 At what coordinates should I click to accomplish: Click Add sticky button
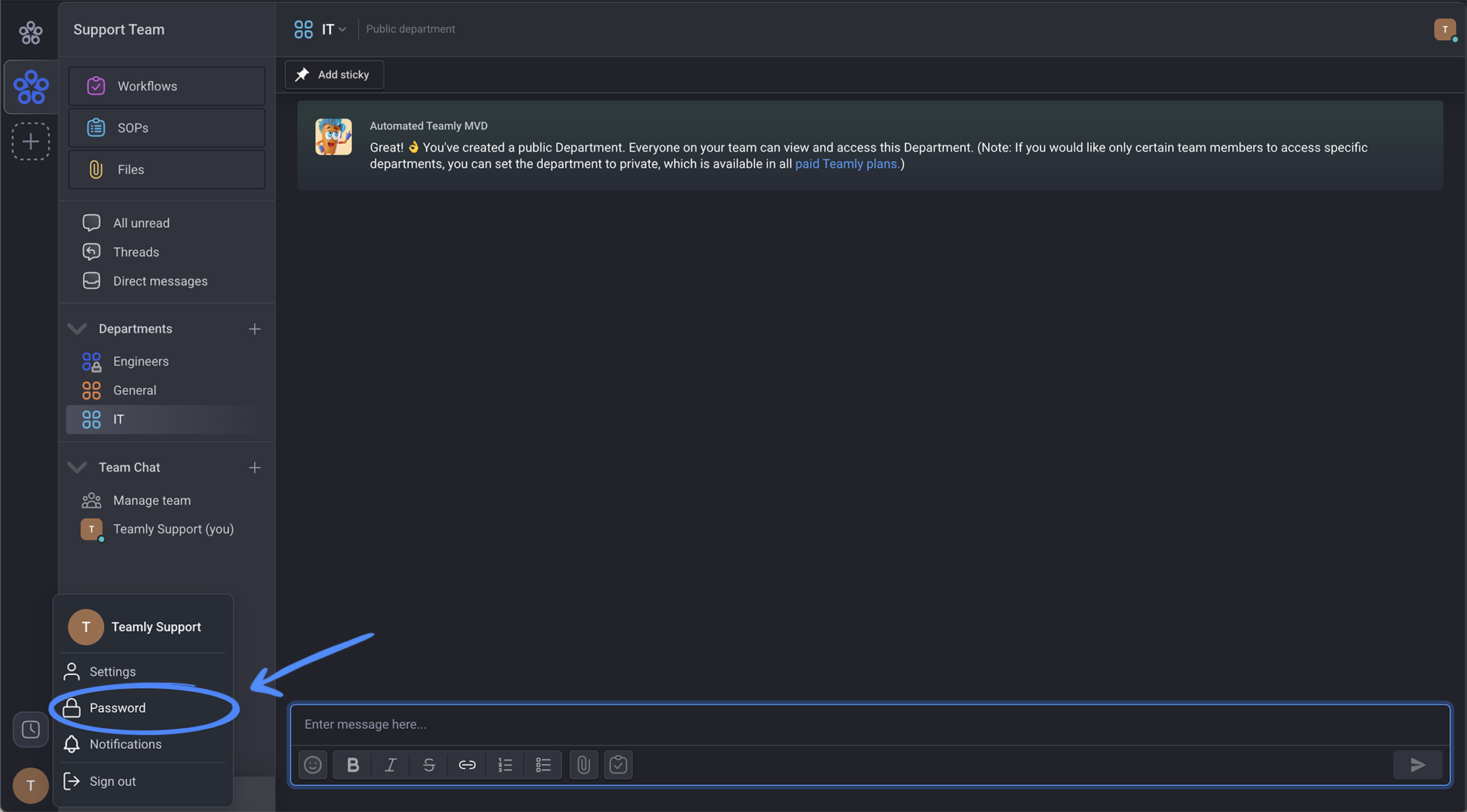click(x=334, y=75)
